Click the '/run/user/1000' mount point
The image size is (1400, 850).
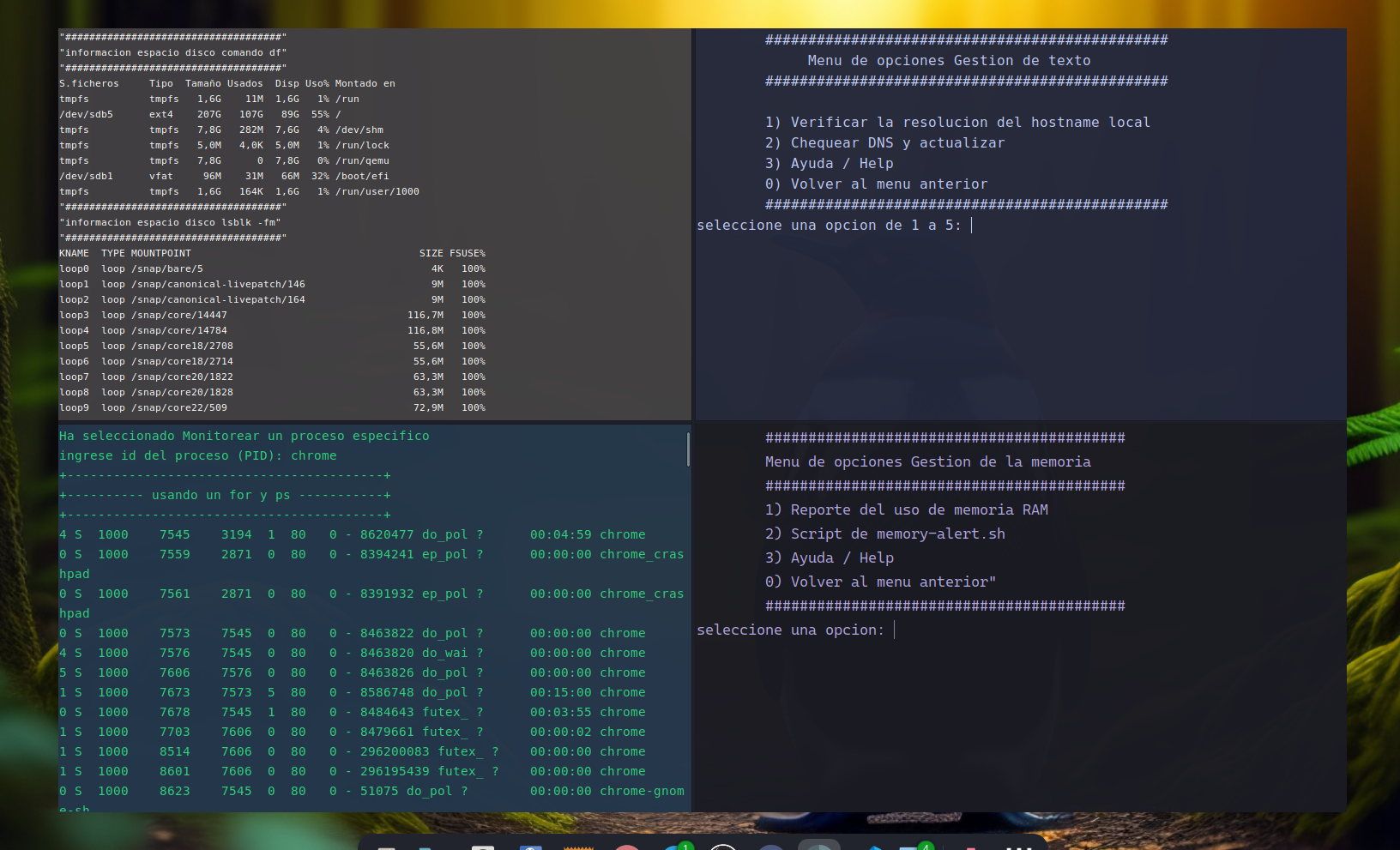377,192
